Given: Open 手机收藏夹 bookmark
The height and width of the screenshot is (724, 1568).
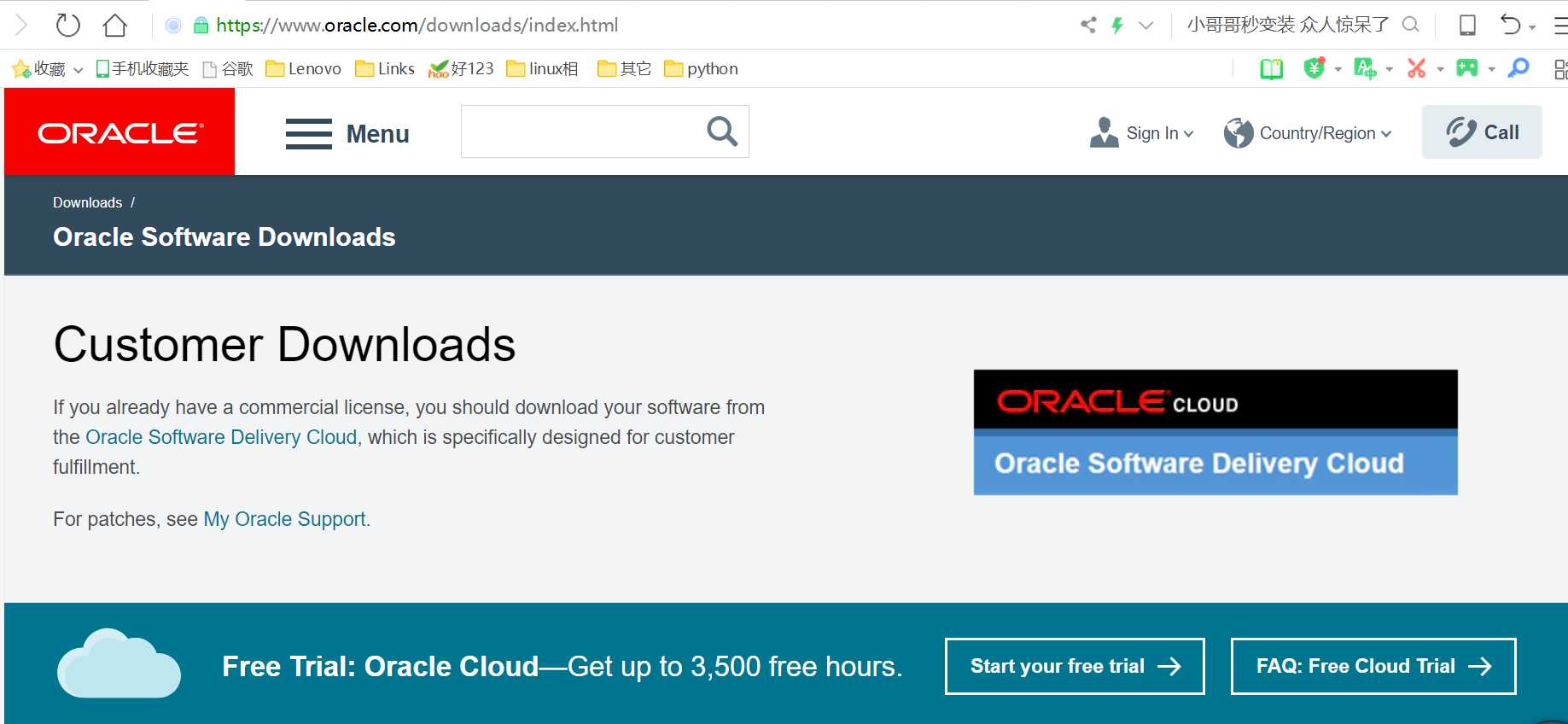Looking at the screenshot, I should coord(142,69).
